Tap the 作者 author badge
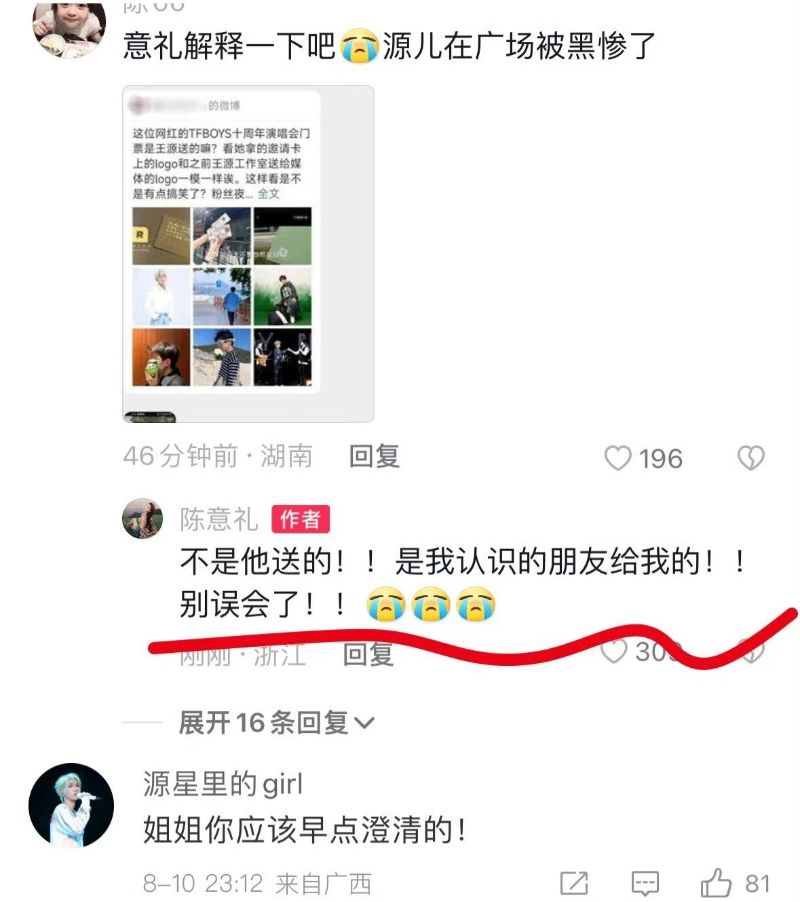This screenshot has height=902, width=800. tap(301, 519)
